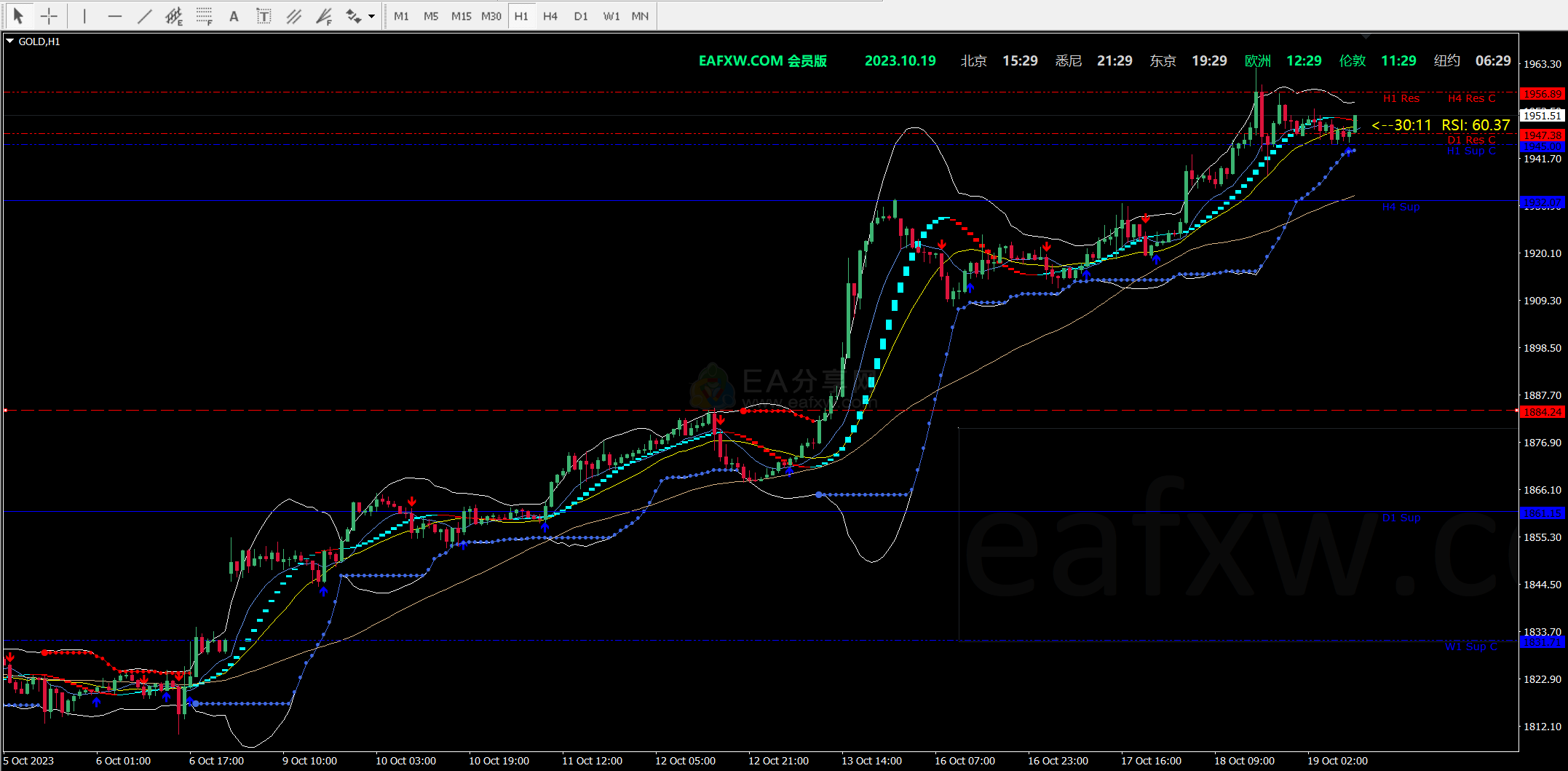Switch chart to M15 timeframe
The width and height of the screenshot is (1568, 771).
coord(461,16)
